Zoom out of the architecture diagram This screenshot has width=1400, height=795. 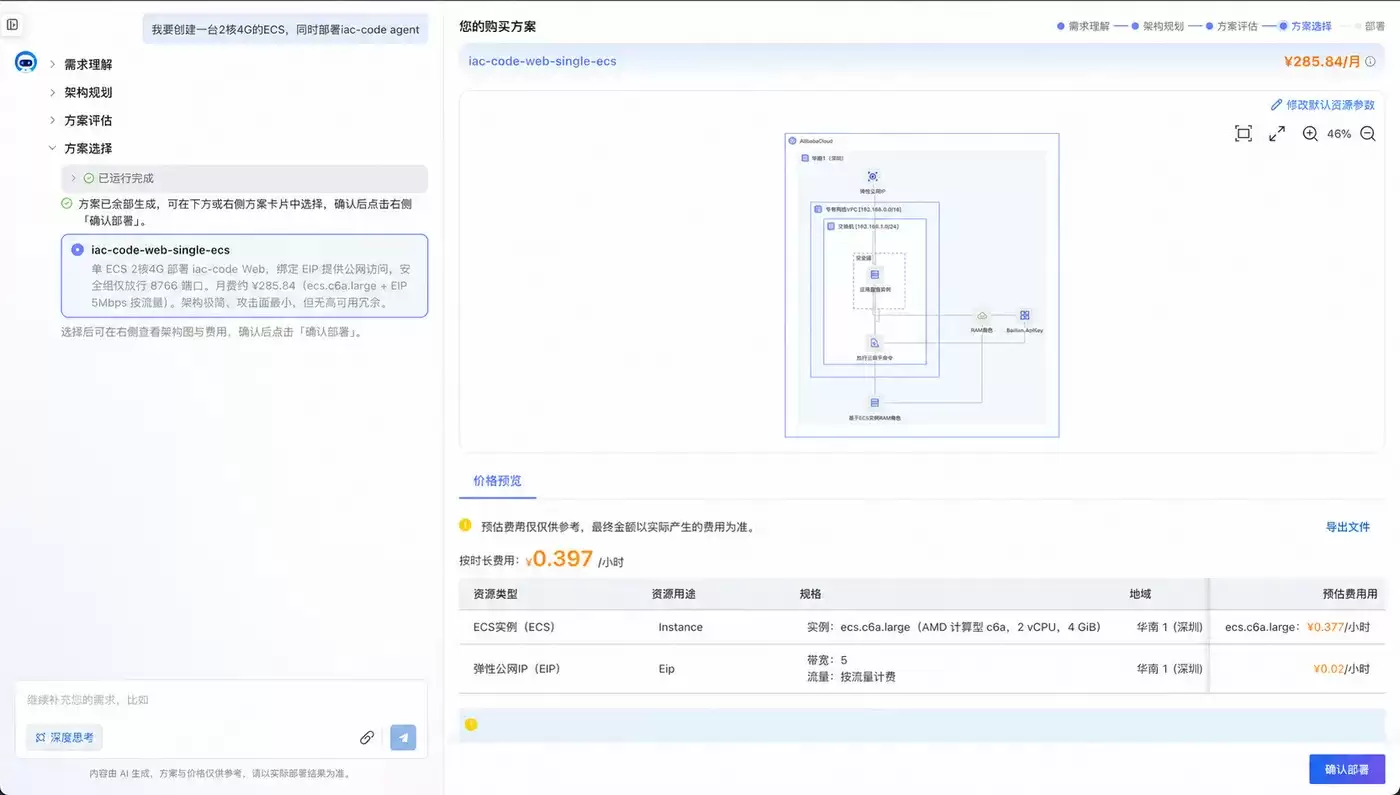1368,134
